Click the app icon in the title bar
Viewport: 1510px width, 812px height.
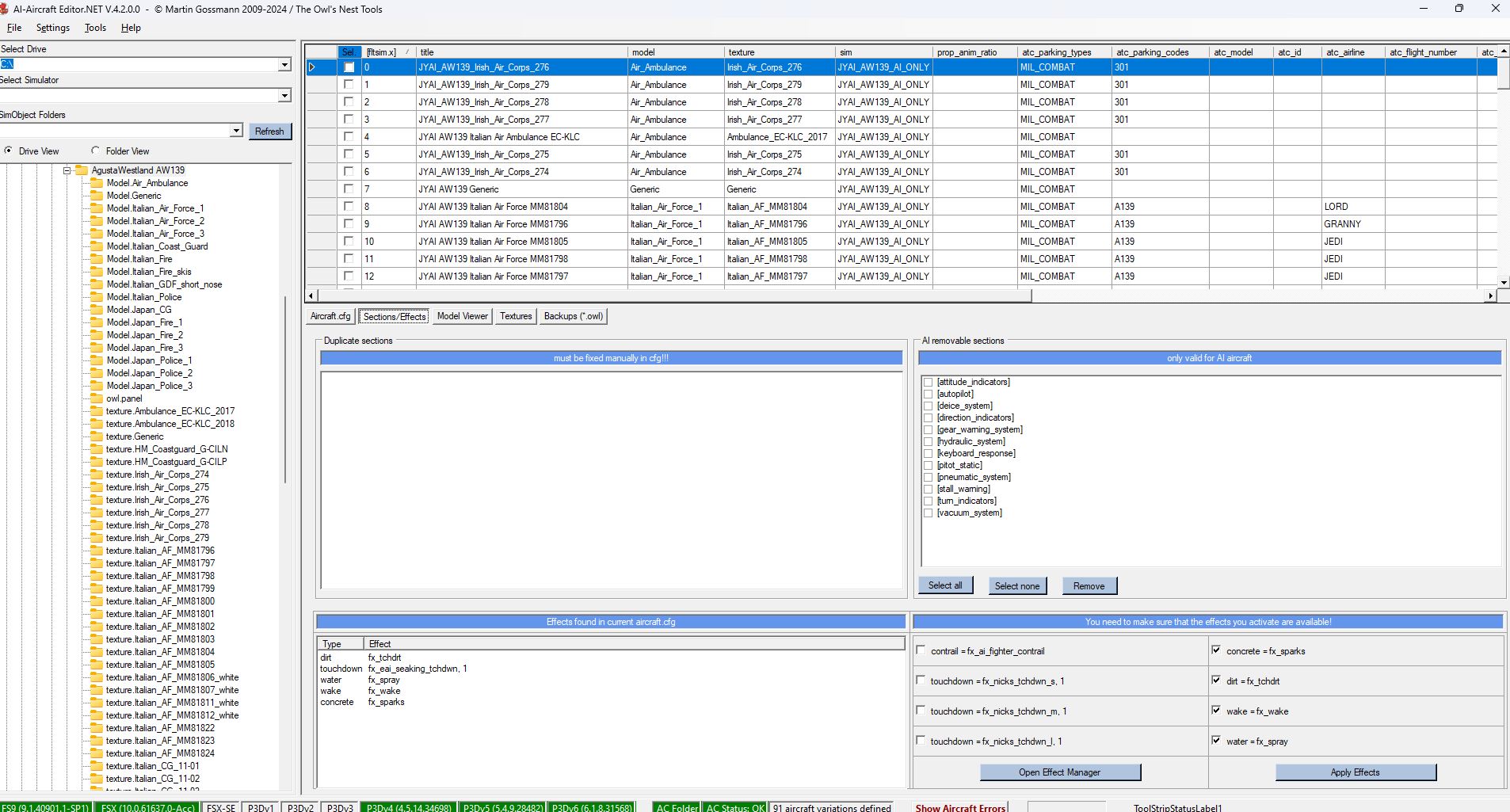4,9
